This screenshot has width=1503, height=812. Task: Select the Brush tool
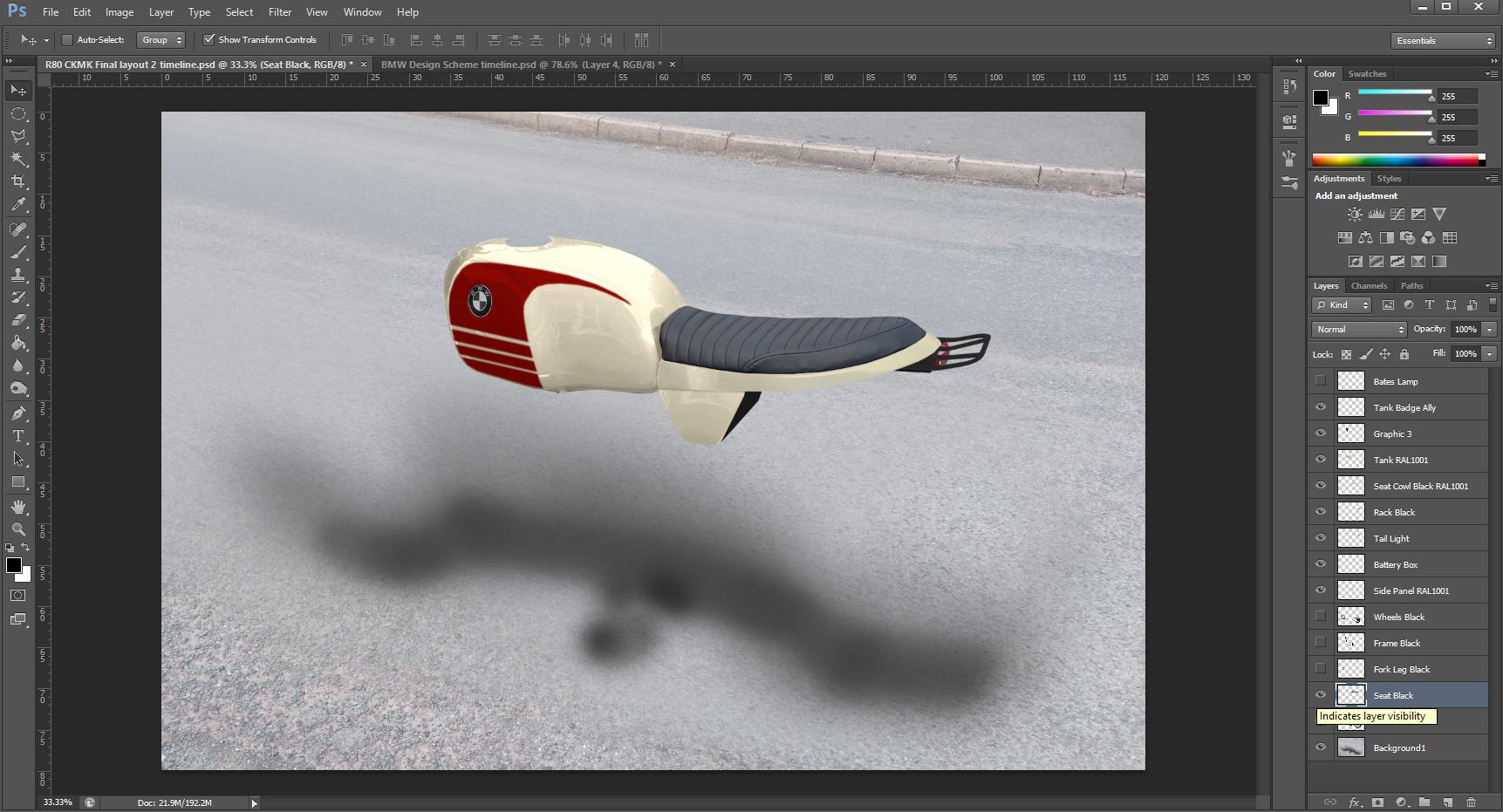coord(18,252)
